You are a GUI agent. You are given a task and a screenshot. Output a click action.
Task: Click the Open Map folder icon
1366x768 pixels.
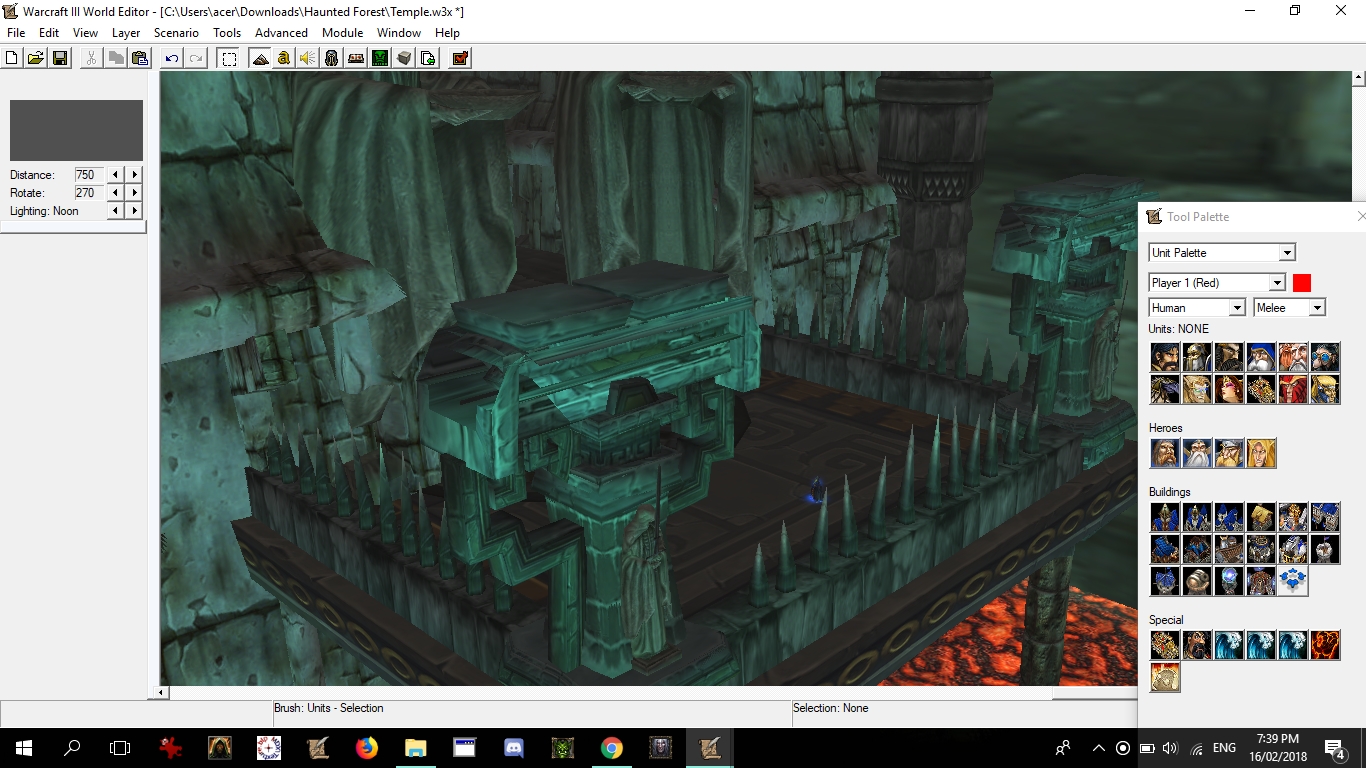pos(36,58)
